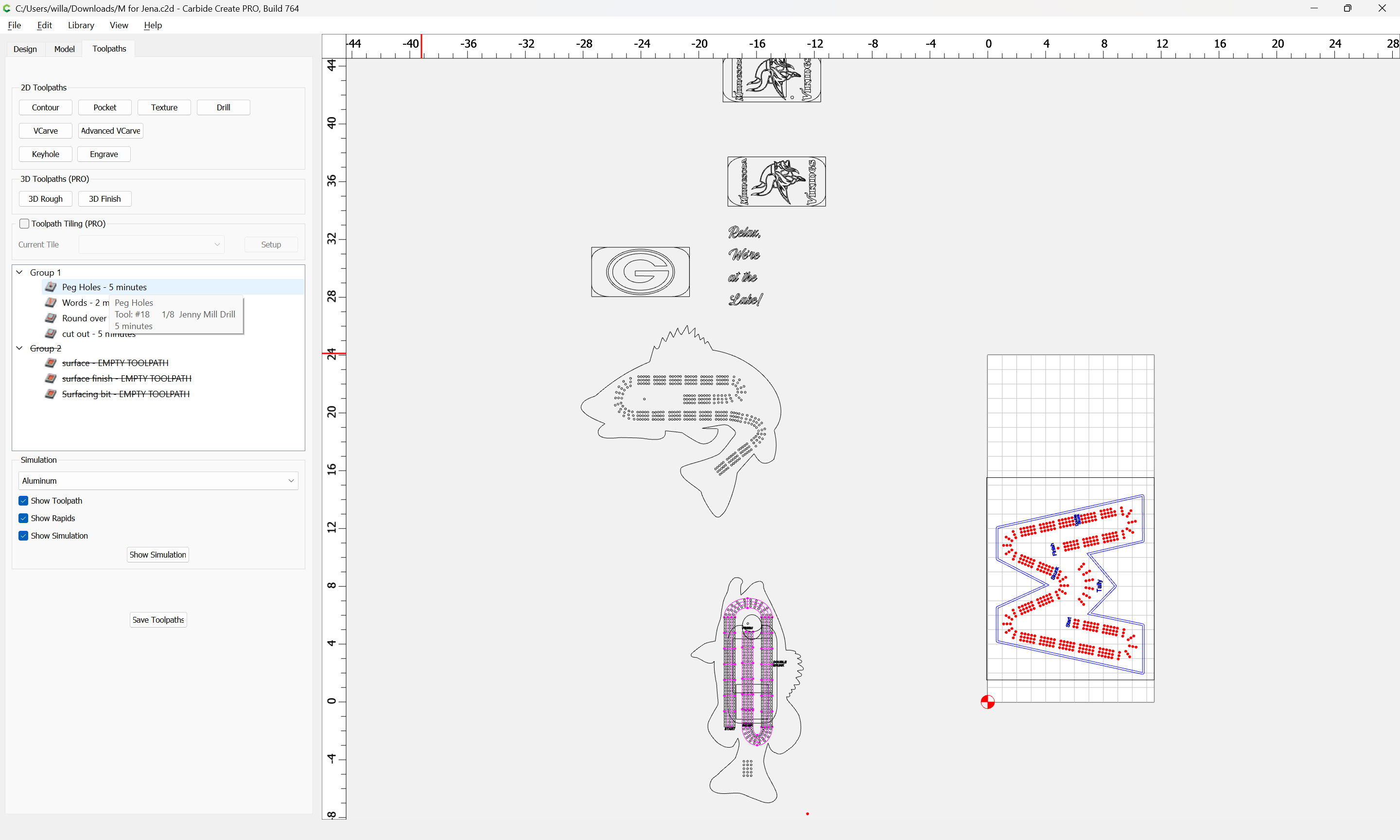Click the Words toolpath icon
The image size is (1400, 840).
pyautogui.click(x=51, y=302)
